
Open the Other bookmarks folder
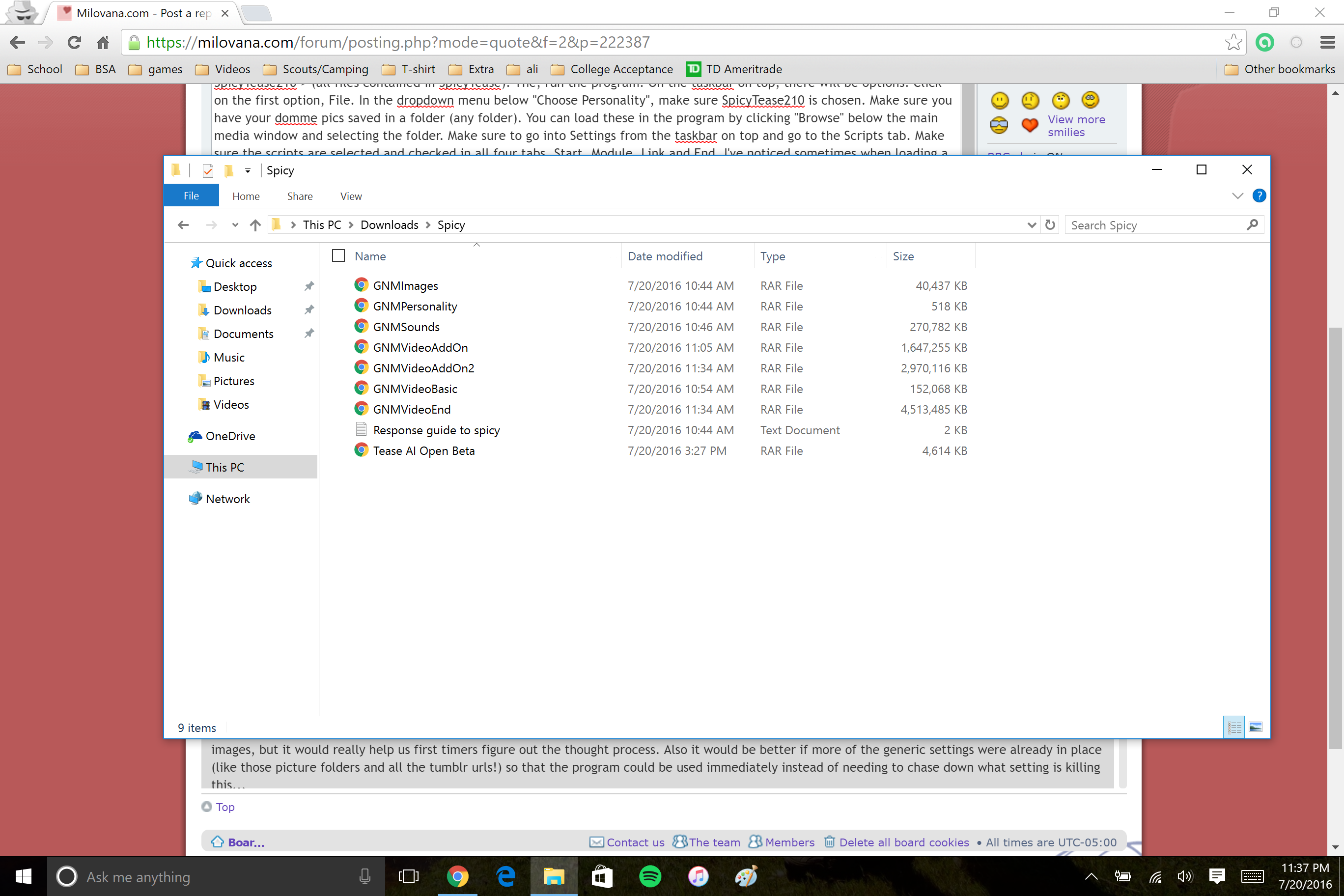coord(1280,69)
